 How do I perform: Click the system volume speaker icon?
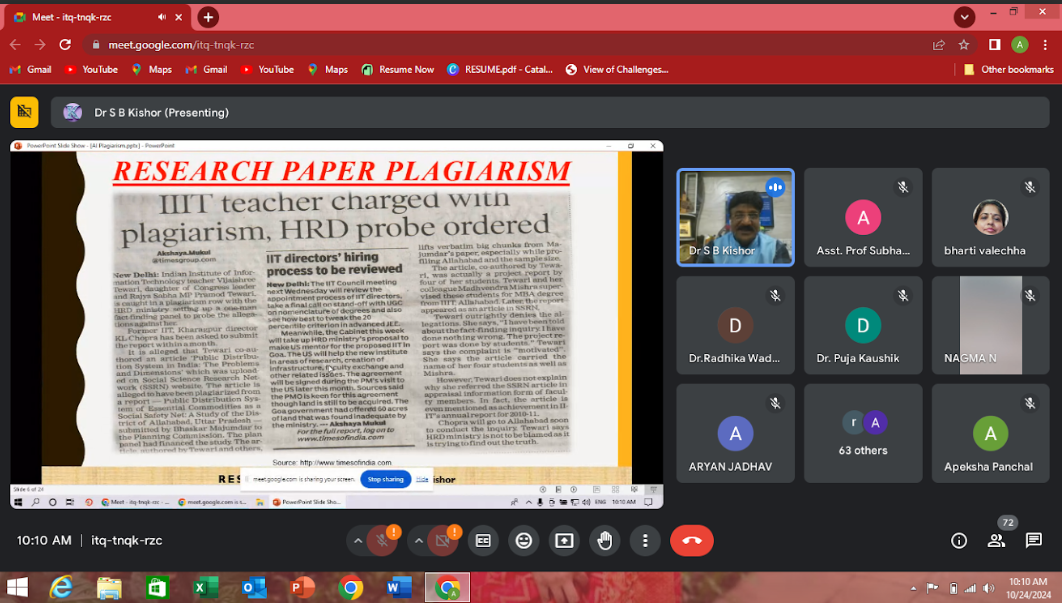pyautogui.click(x=989, y=588)
